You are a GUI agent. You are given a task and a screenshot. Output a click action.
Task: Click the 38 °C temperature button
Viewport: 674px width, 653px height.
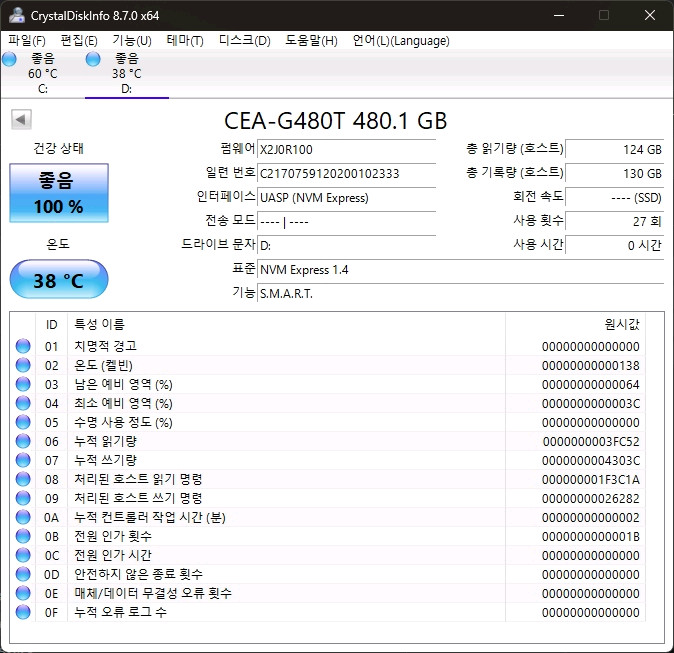point(59,279)
